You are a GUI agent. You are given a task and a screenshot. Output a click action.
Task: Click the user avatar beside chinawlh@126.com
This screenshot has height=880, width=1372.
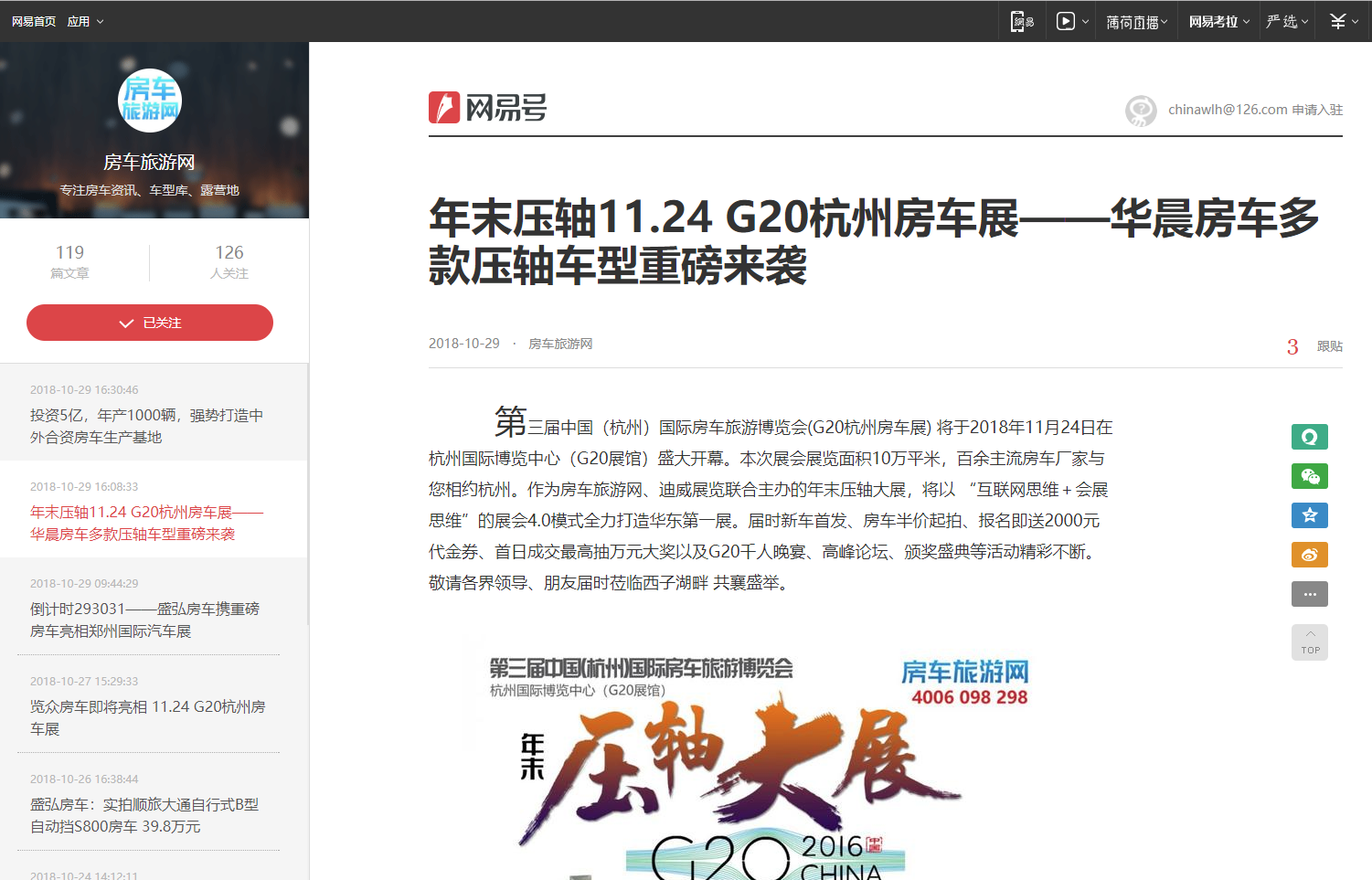1141,111
